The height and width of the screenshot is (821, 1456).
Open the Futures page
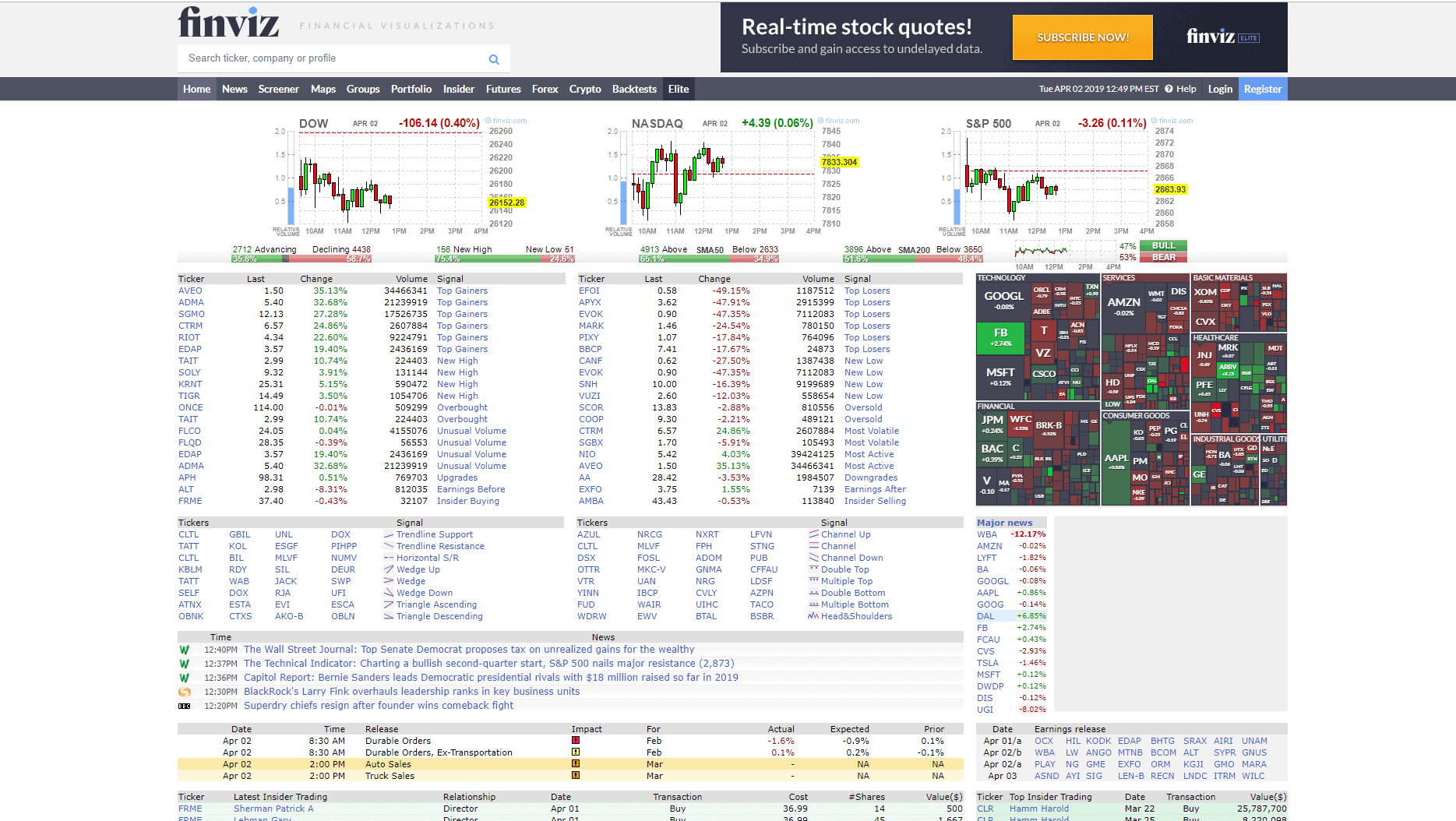coord(503,89)
